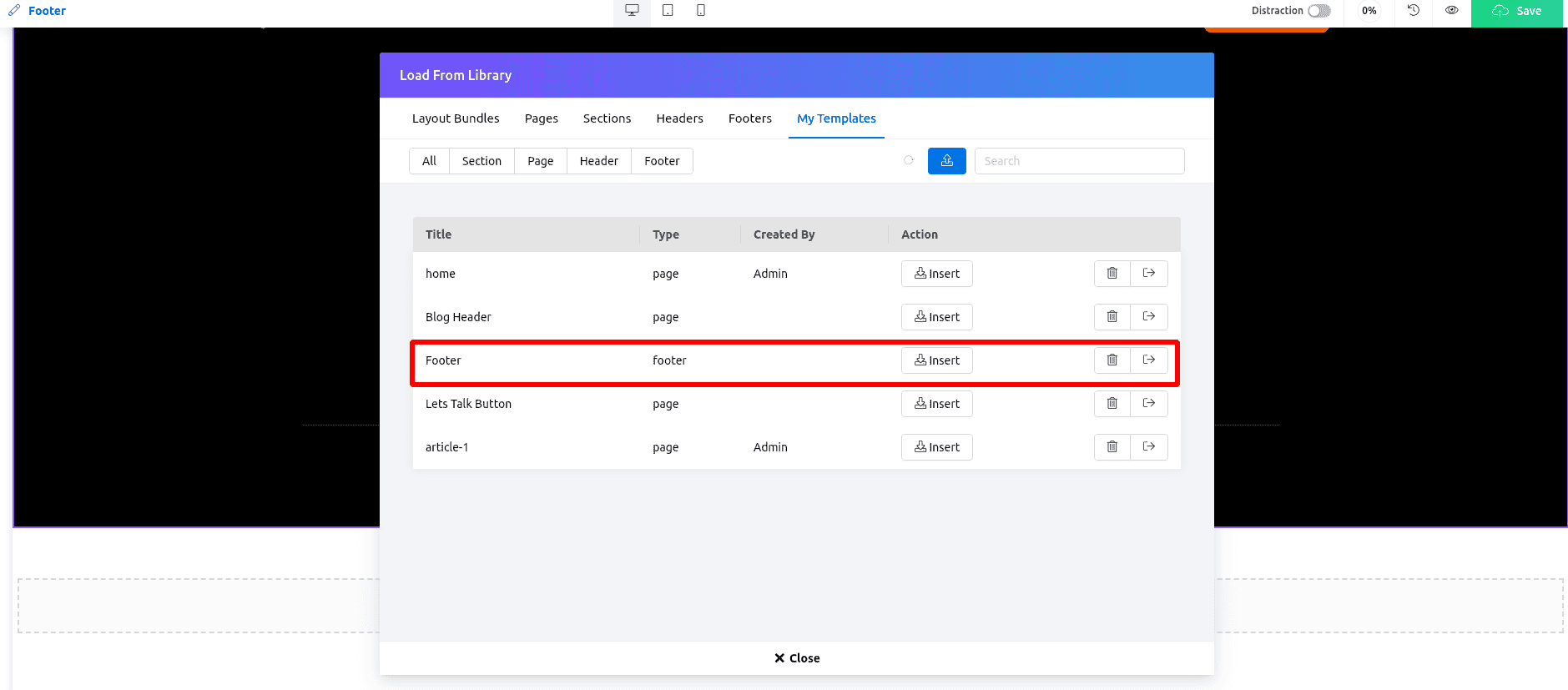
Task: Filter templates by Footer
Action: click(662, 161)
